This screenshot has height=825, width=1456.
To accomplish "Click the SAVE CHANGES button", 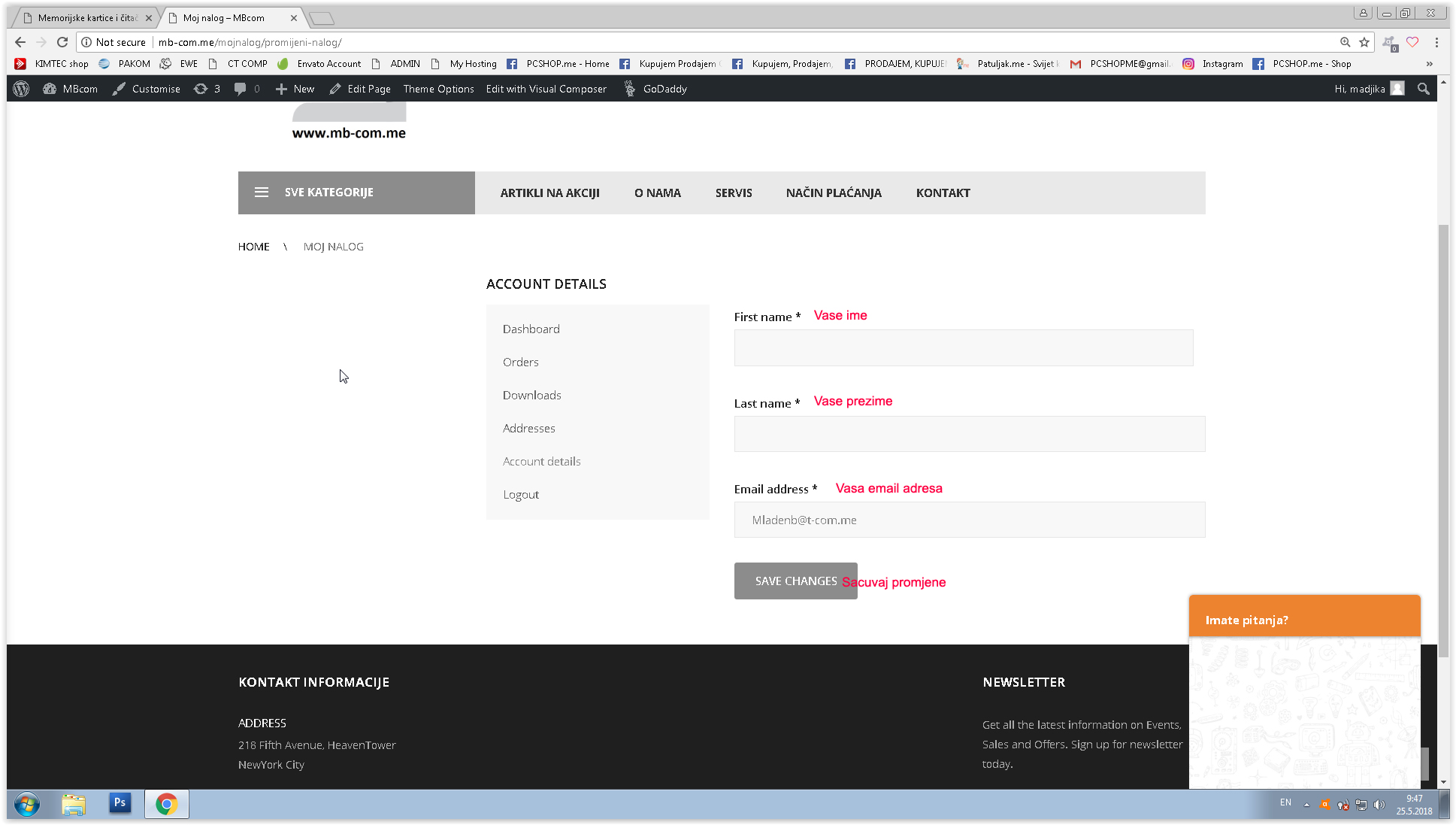I will point(795,581).
